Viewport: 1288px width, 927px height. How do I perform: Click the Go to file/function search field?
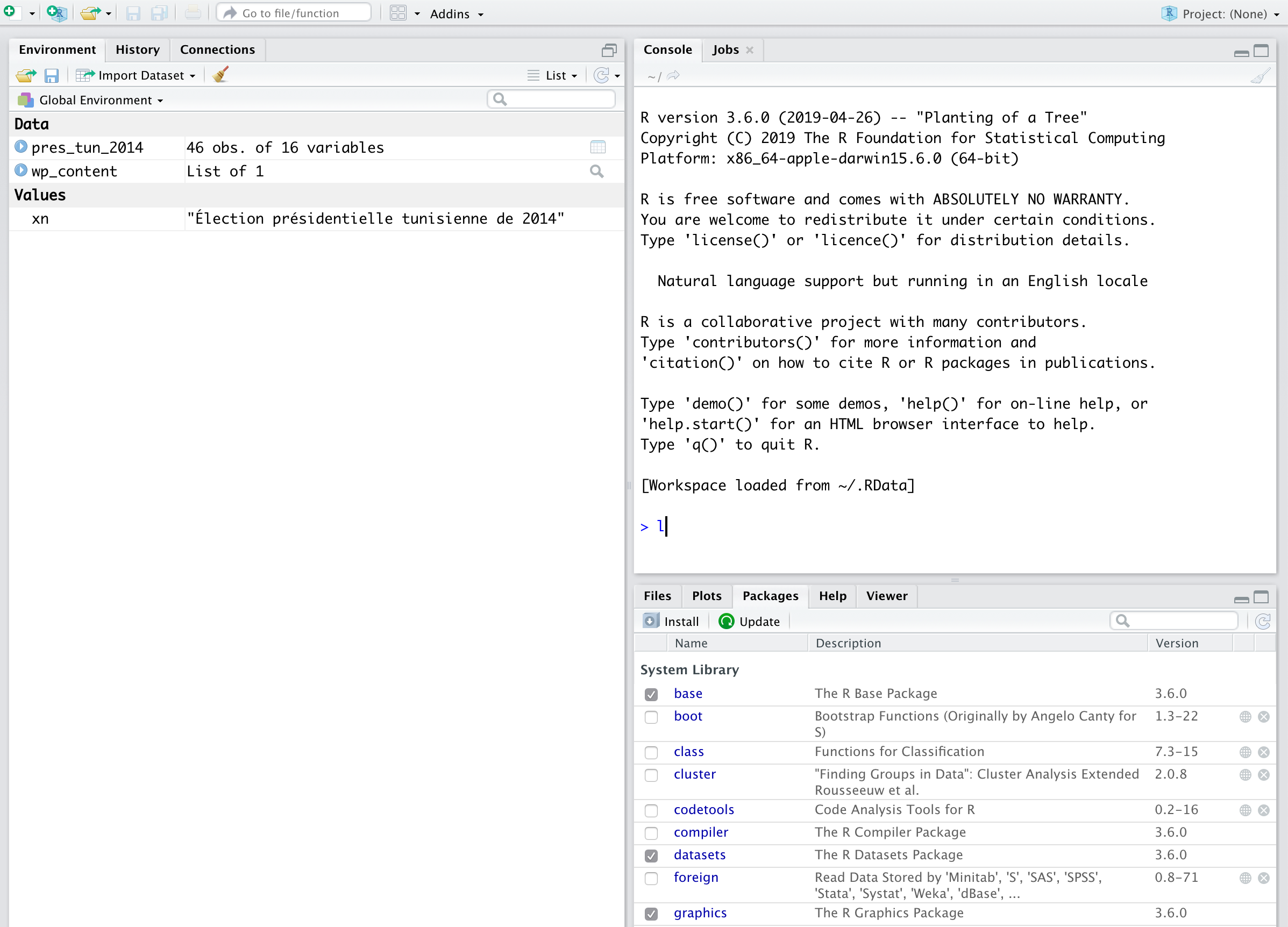click(x=293, y=12)
